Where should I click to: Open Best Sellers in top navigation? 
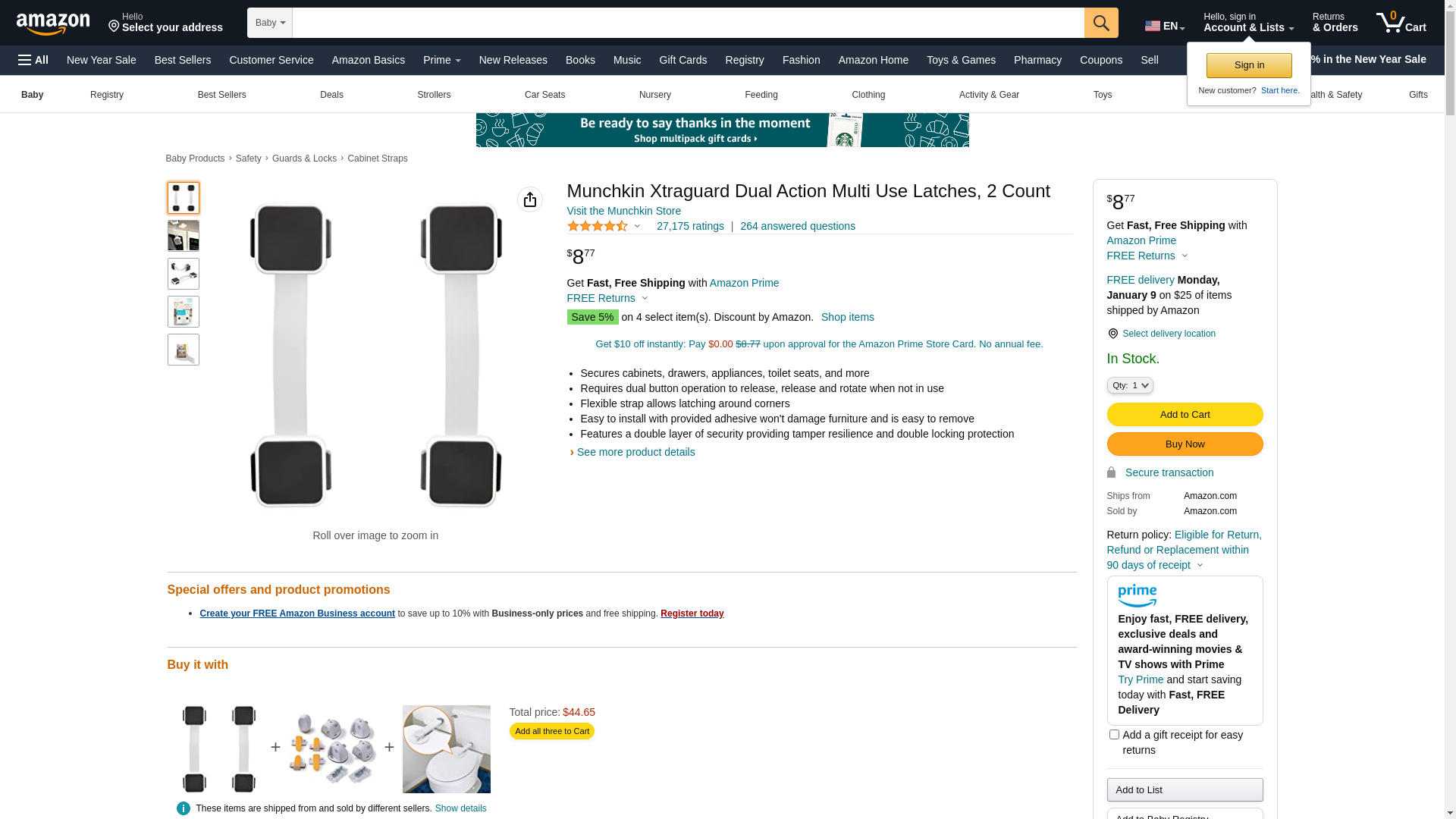click(x=183, y=60)
